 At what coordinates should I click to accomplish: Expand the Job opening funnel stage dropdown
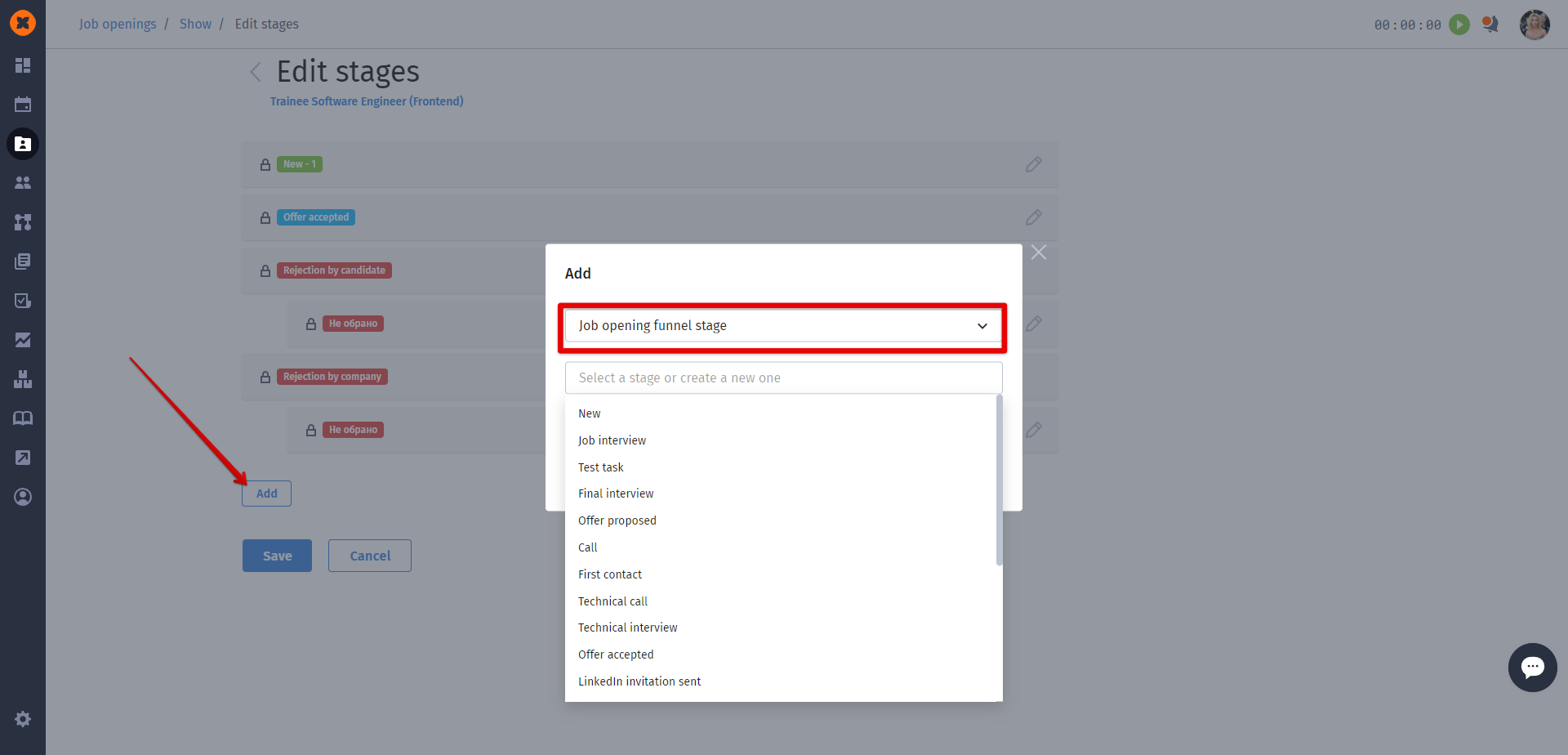click(783, 325)
